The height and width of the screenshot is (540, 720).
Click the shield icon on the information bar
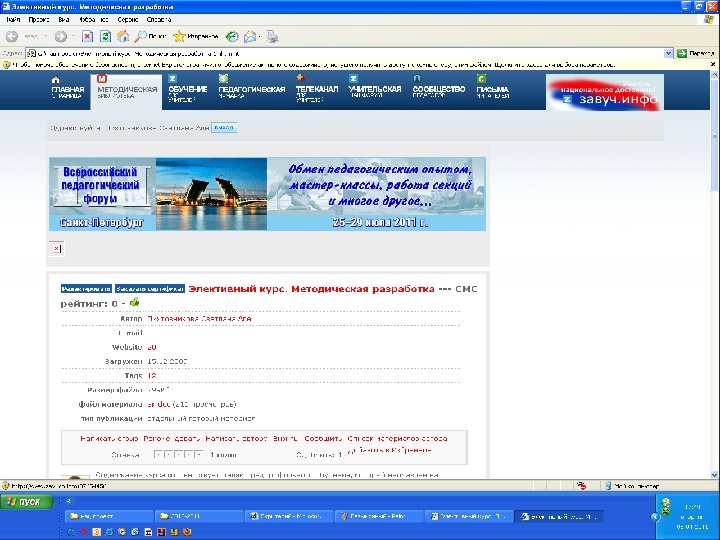(6, 65)
